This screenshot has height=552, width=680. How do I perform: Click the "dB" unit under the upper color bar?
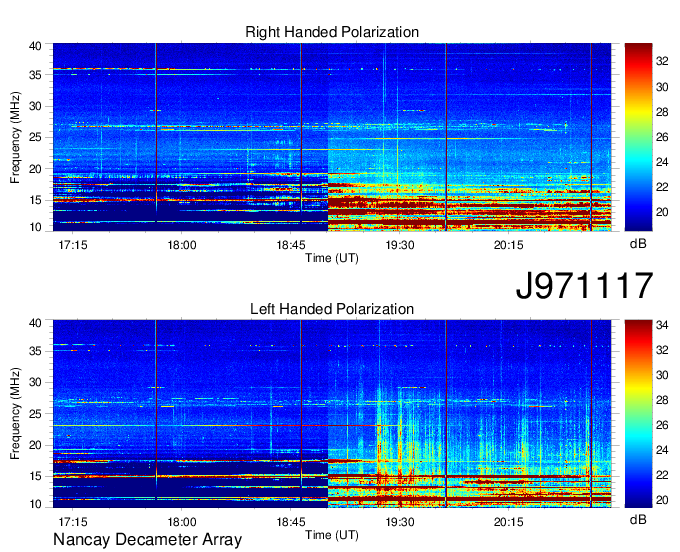638,244
